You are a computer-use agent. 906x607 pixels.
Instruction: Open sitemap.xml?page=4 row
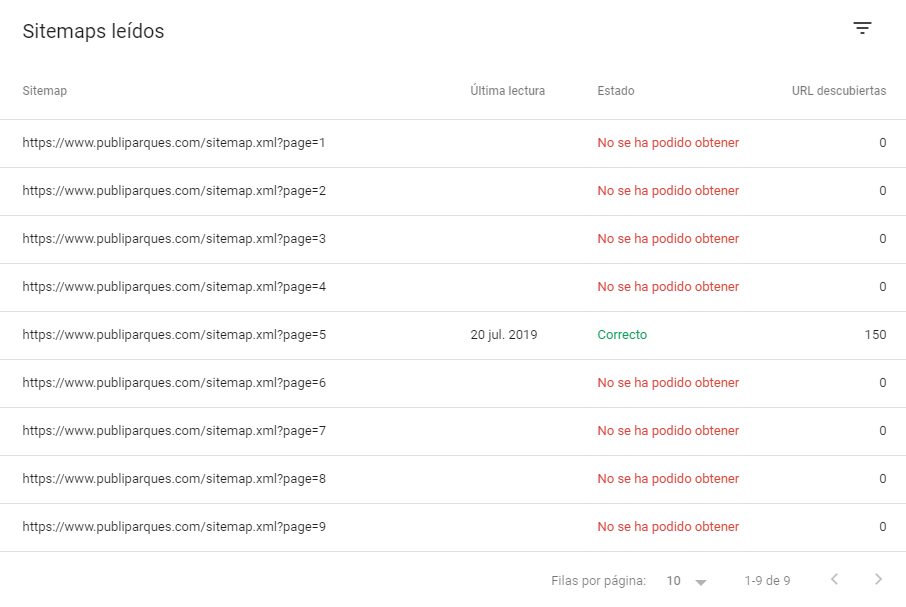pyautogui.click(x=453, y=287)
